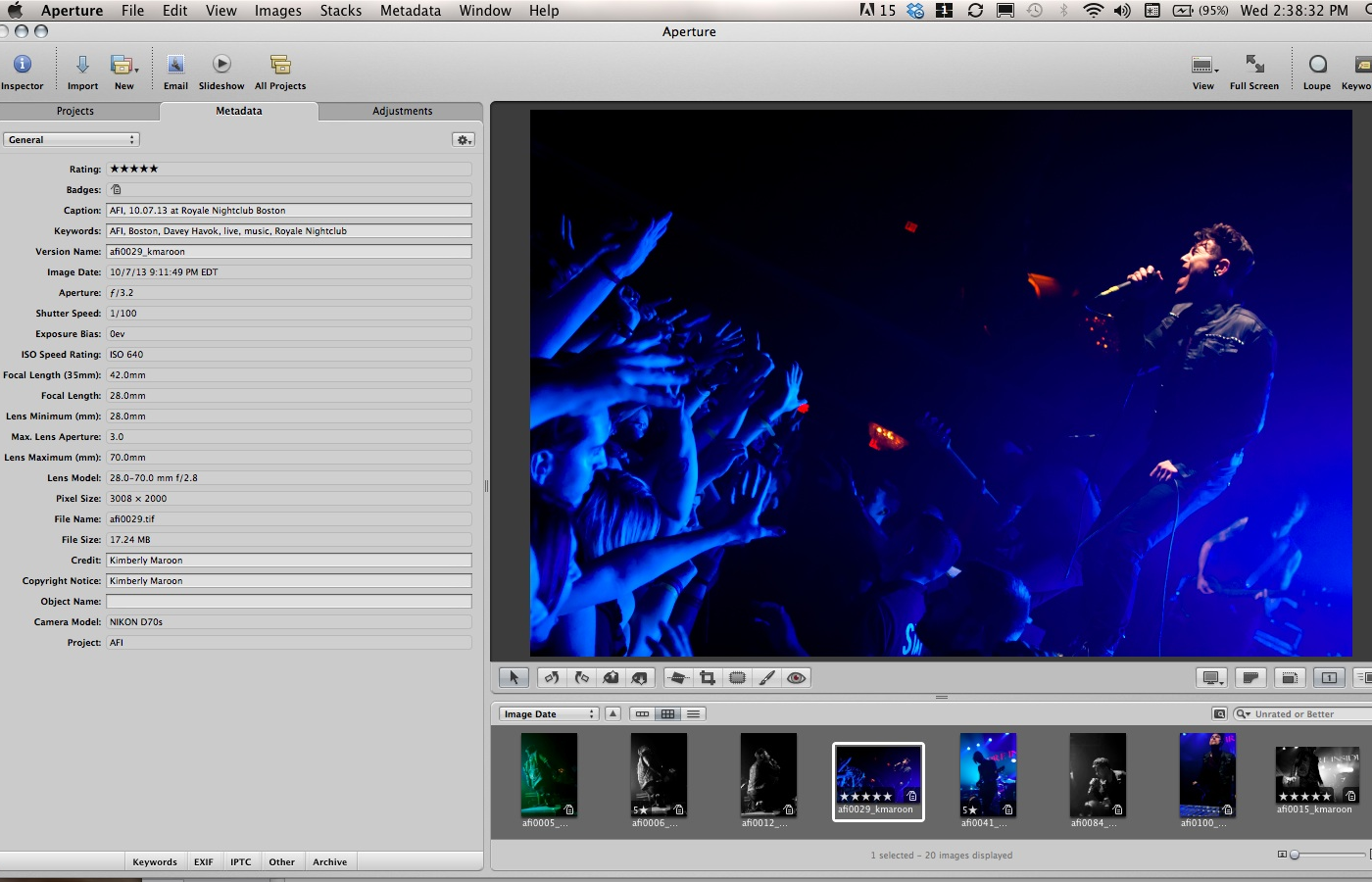Click the Archive button

pyautogui.click(x=330, y=862)
